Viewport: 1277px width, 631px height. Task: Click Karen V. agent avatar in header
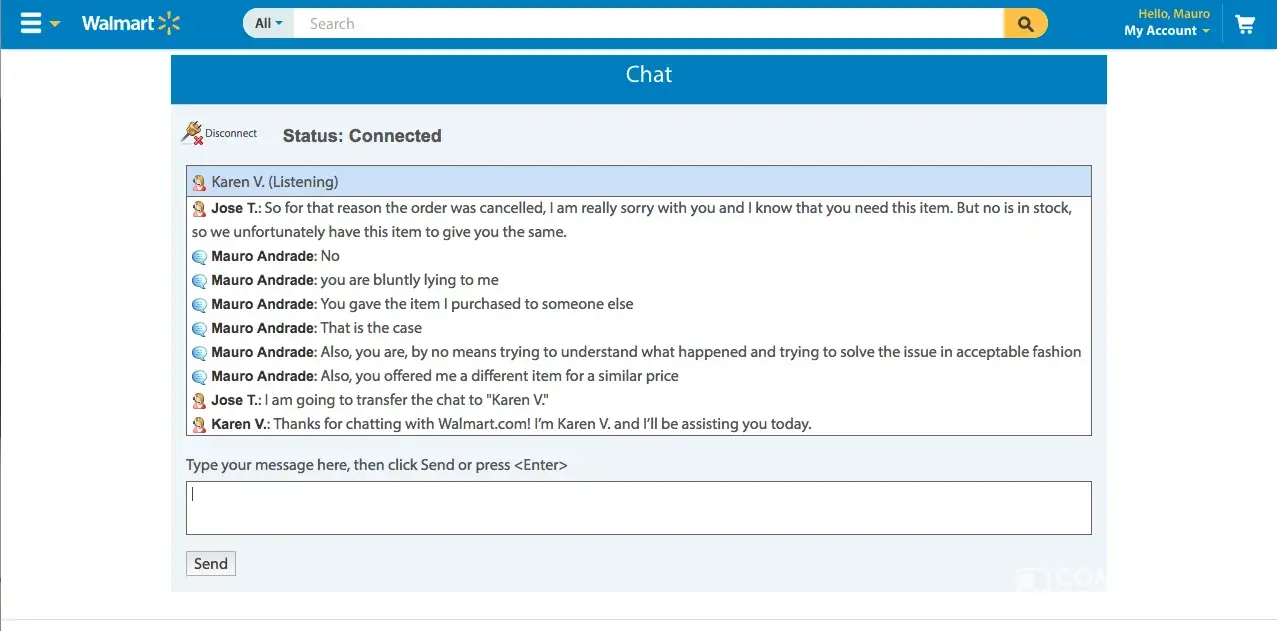[199, 182]
